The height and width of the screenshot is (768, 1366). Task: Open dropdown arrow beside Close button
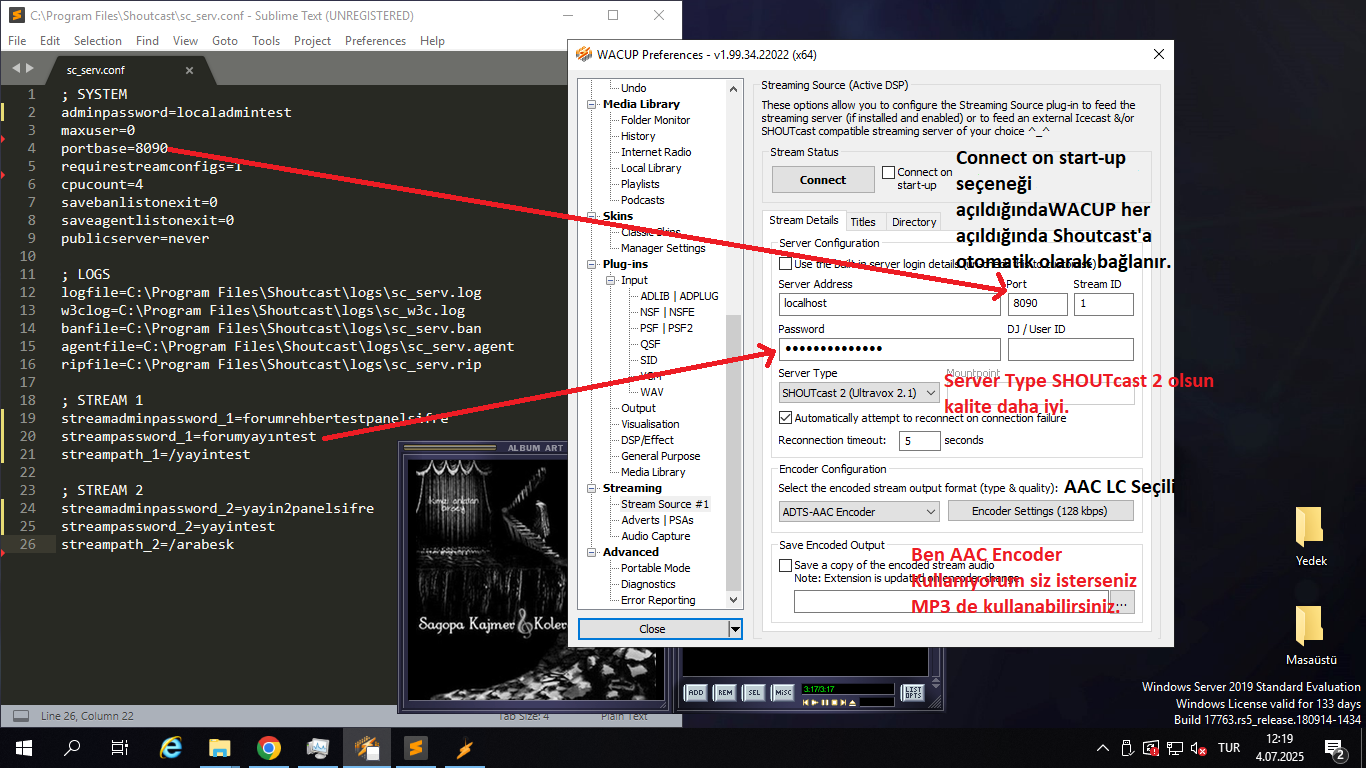pyautogui.click(x=736, y=628)
